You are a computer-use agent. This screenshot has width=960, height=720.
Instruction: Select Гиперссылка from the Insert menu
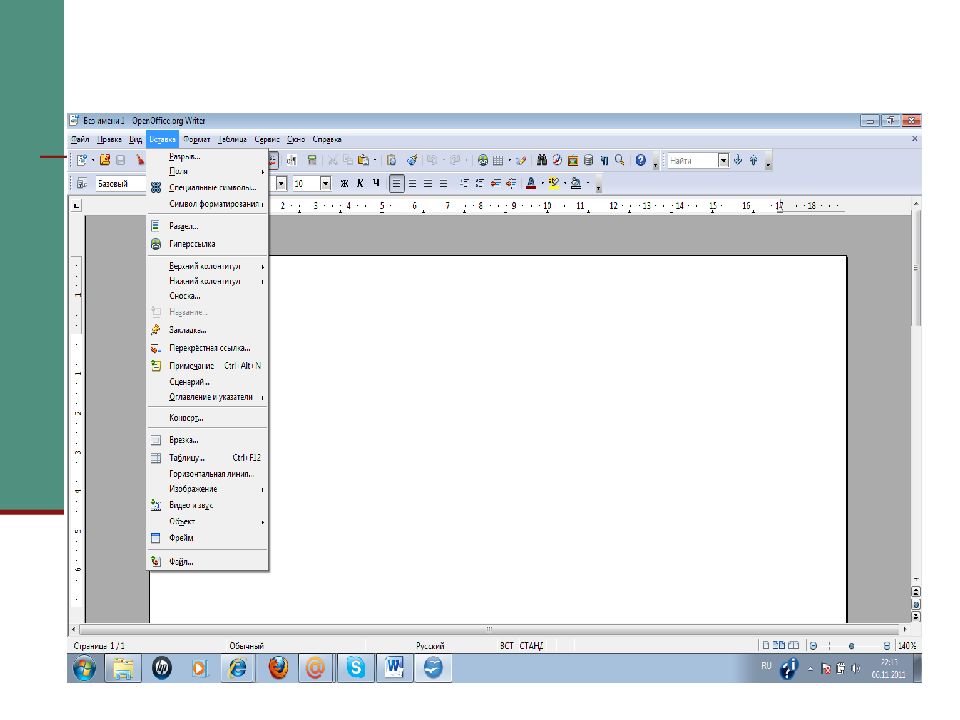click(x=191, y=244)
